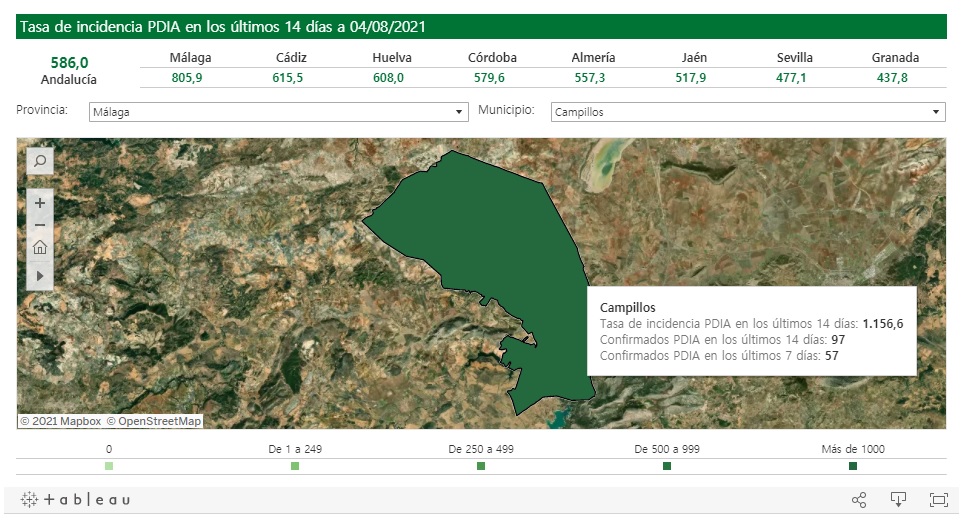Click the Más de 1000 legend label

[853, 449]
